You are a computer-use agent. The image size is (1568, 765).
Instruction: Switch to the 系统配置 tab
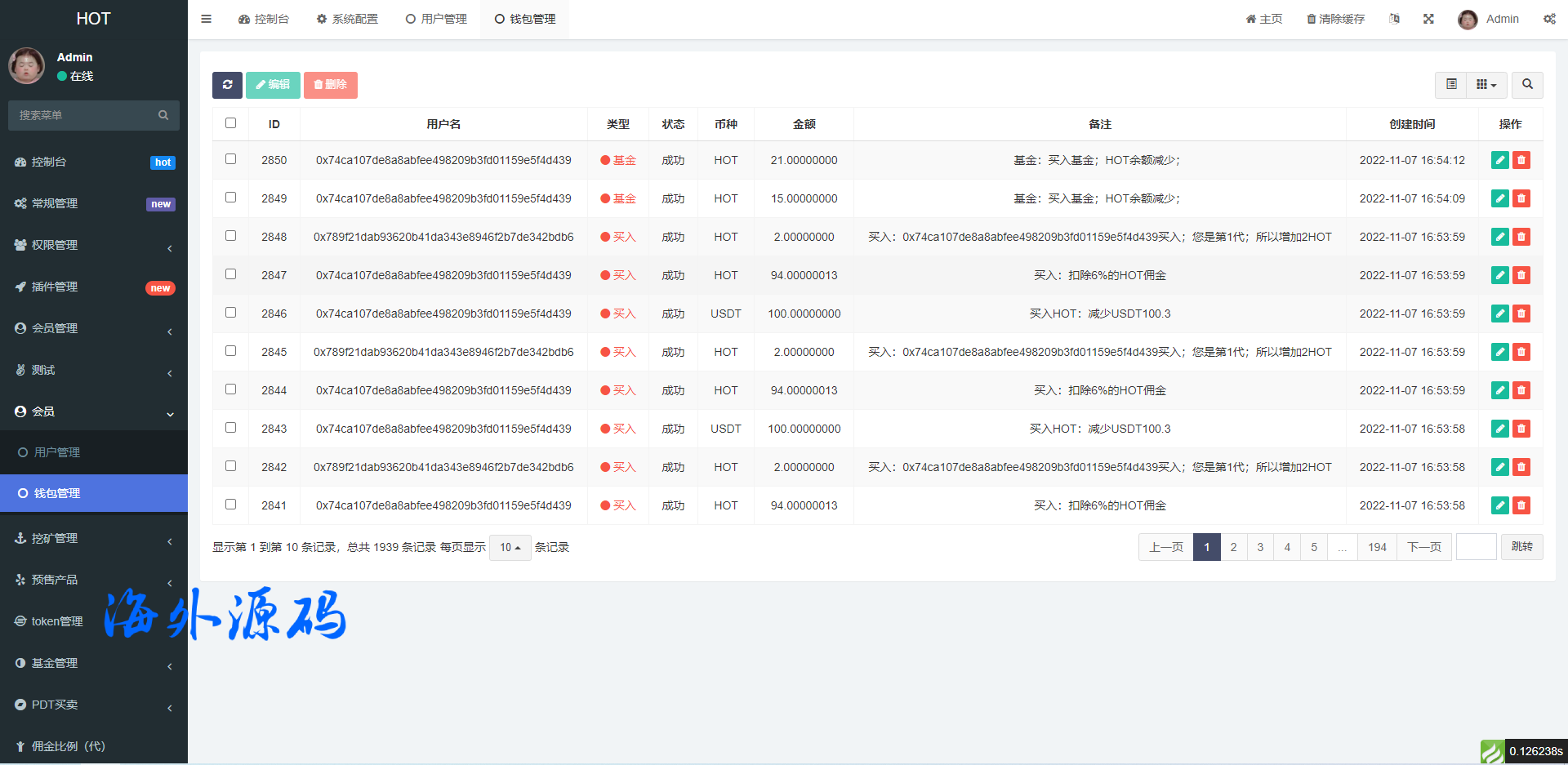(x=347, y=19)
